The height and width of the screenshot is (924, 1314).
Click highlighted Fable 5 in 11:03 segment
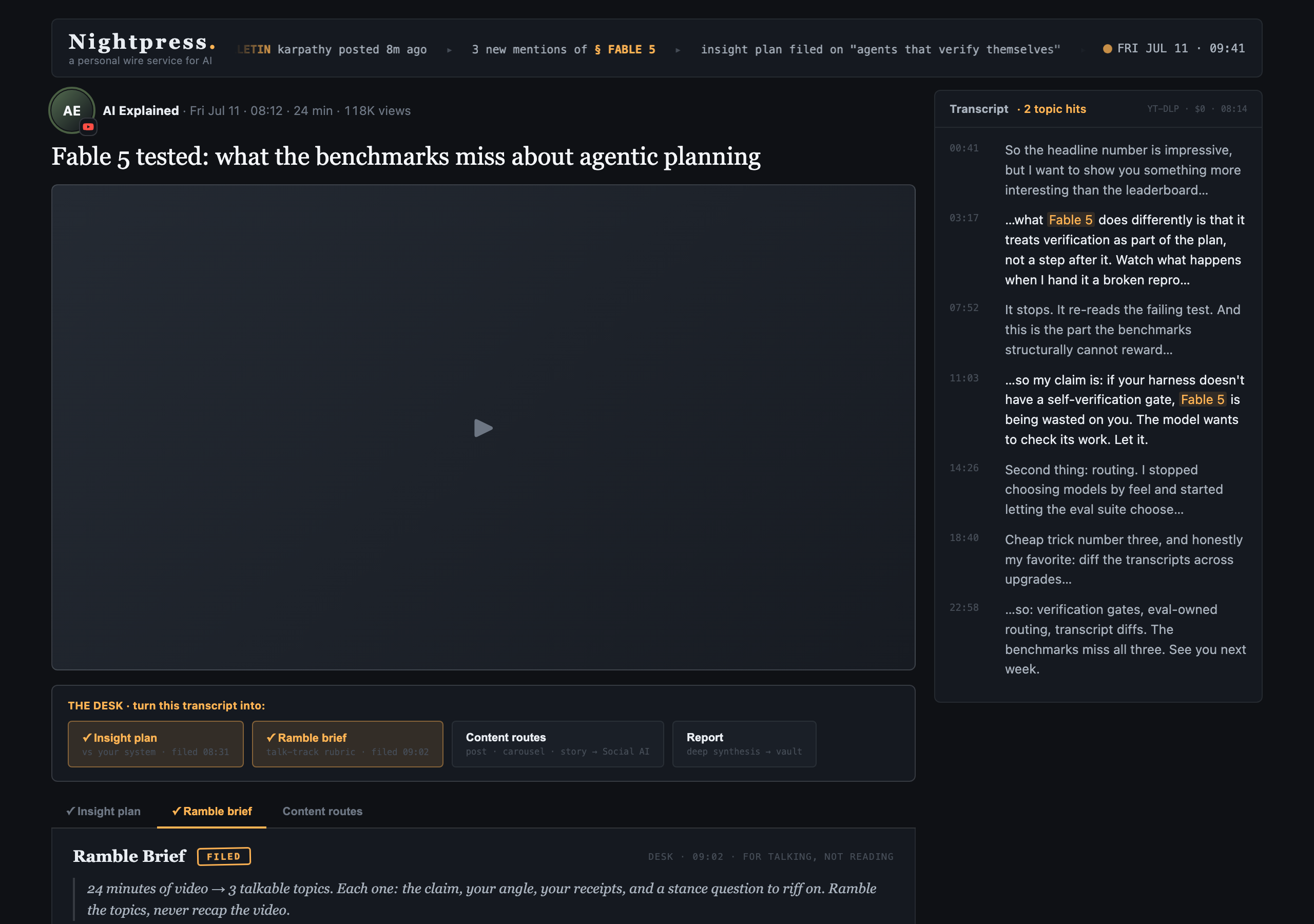(1203, 399)
